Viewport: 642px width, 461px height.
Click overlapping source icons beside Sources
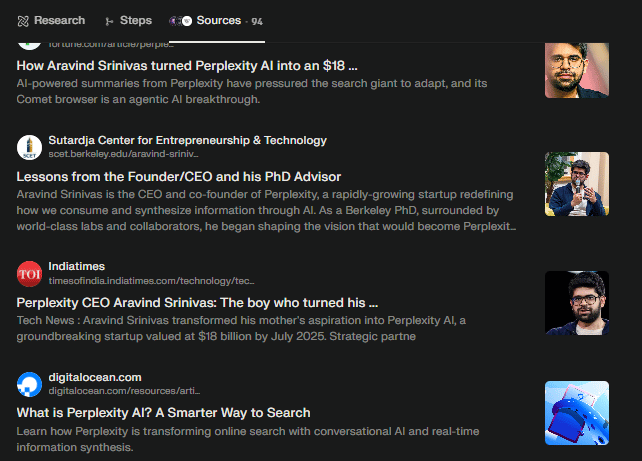pos(181,20)
